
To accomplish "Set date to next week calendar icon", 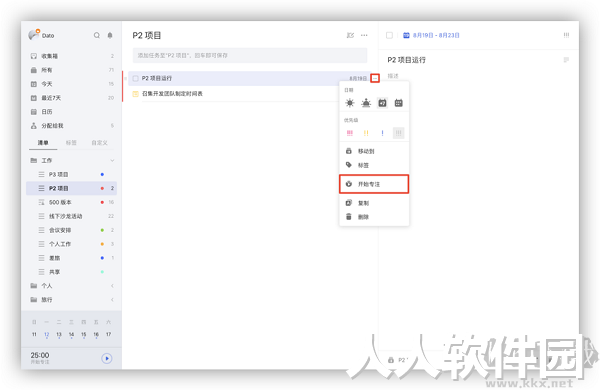I will (382, 103).
